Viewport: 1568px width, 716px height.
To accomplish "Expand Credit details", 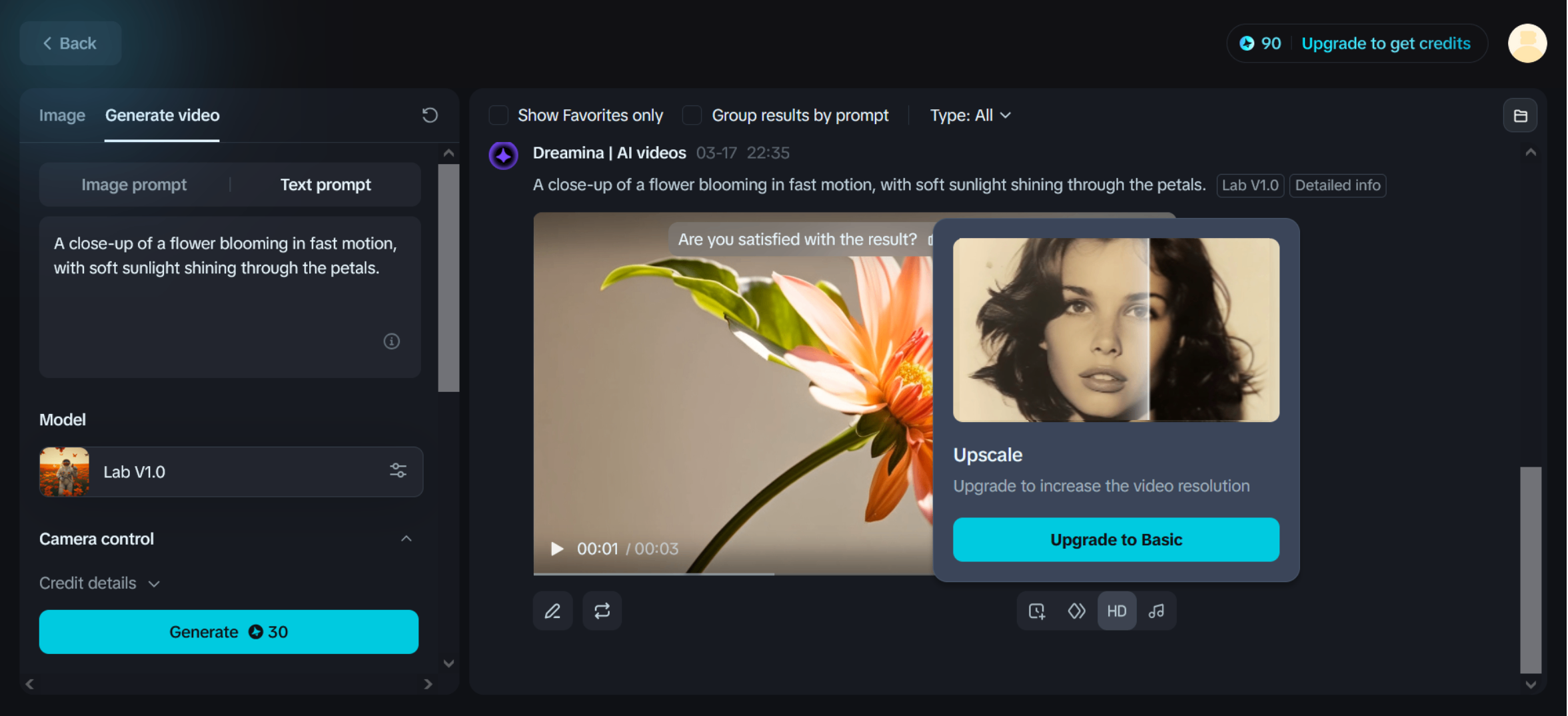I will coord(100,583).
